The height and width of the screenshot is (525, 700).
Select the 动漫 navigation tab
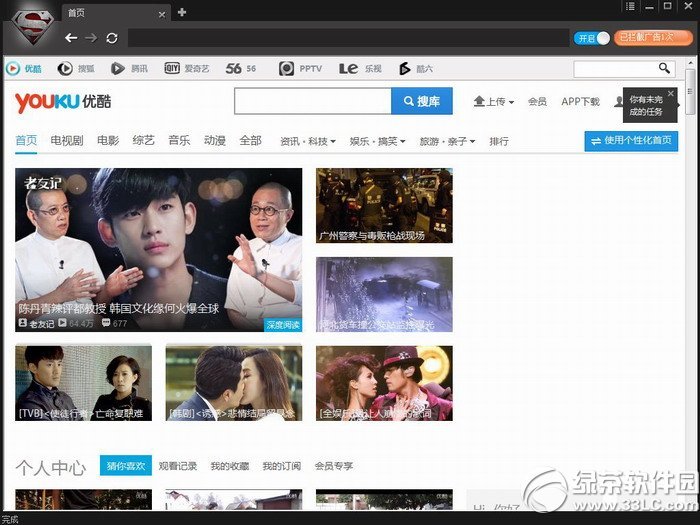click(215, 141)
